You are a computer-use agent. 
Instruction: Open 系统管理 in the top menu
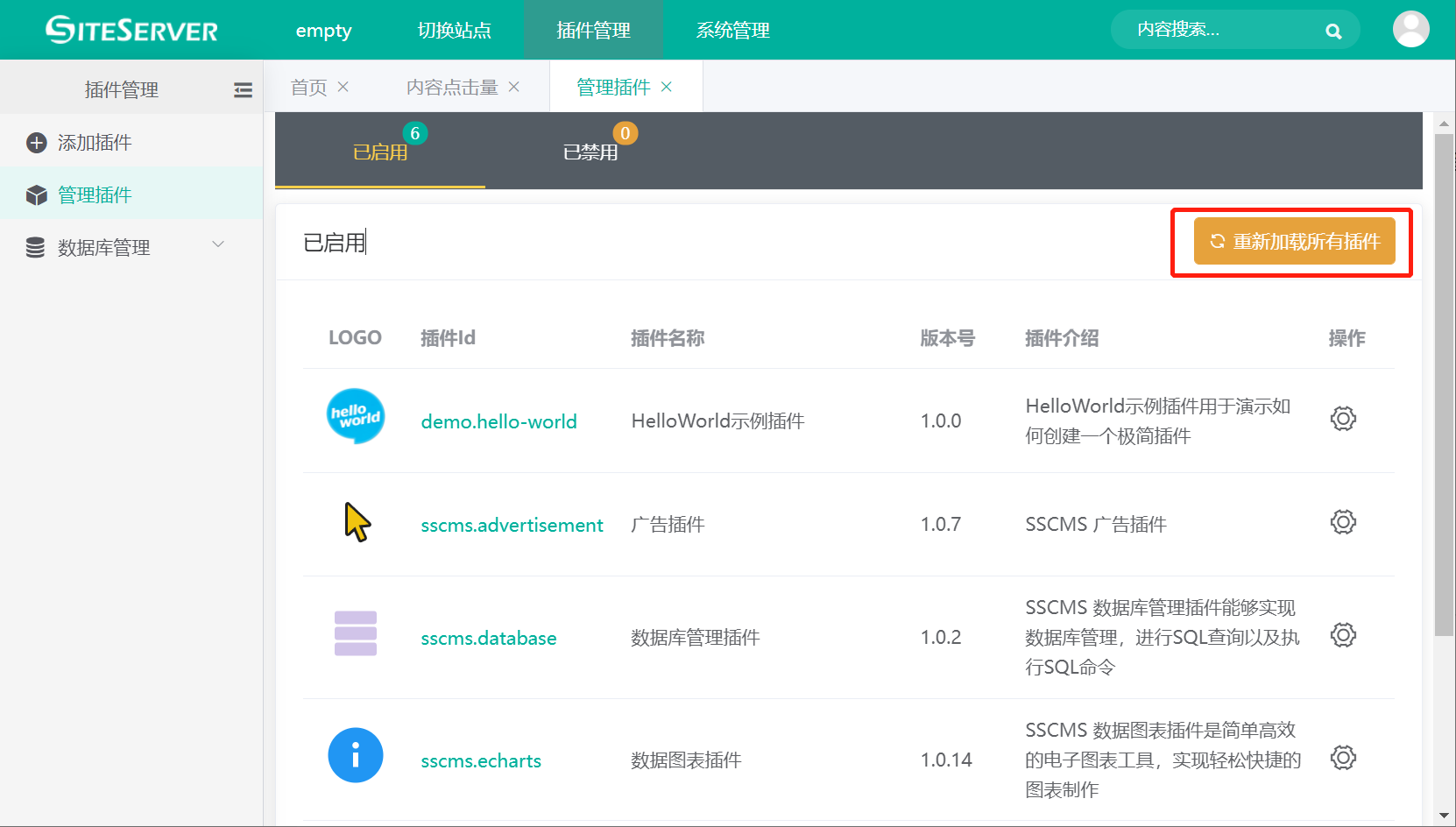pos(732,31)
